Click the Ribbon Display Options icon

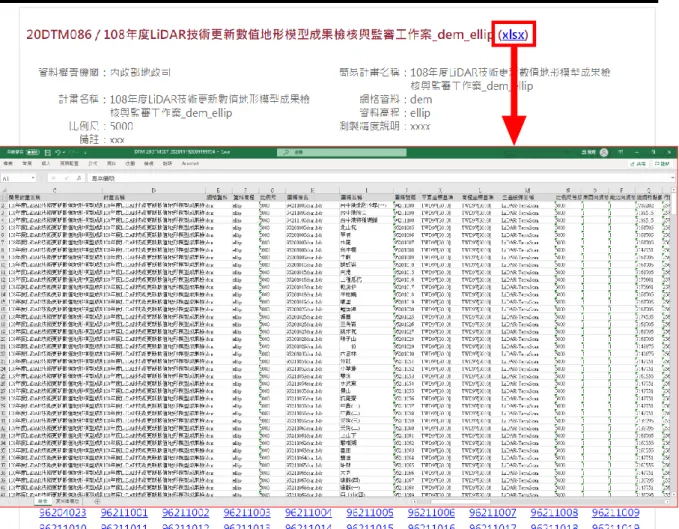[621, 152]
